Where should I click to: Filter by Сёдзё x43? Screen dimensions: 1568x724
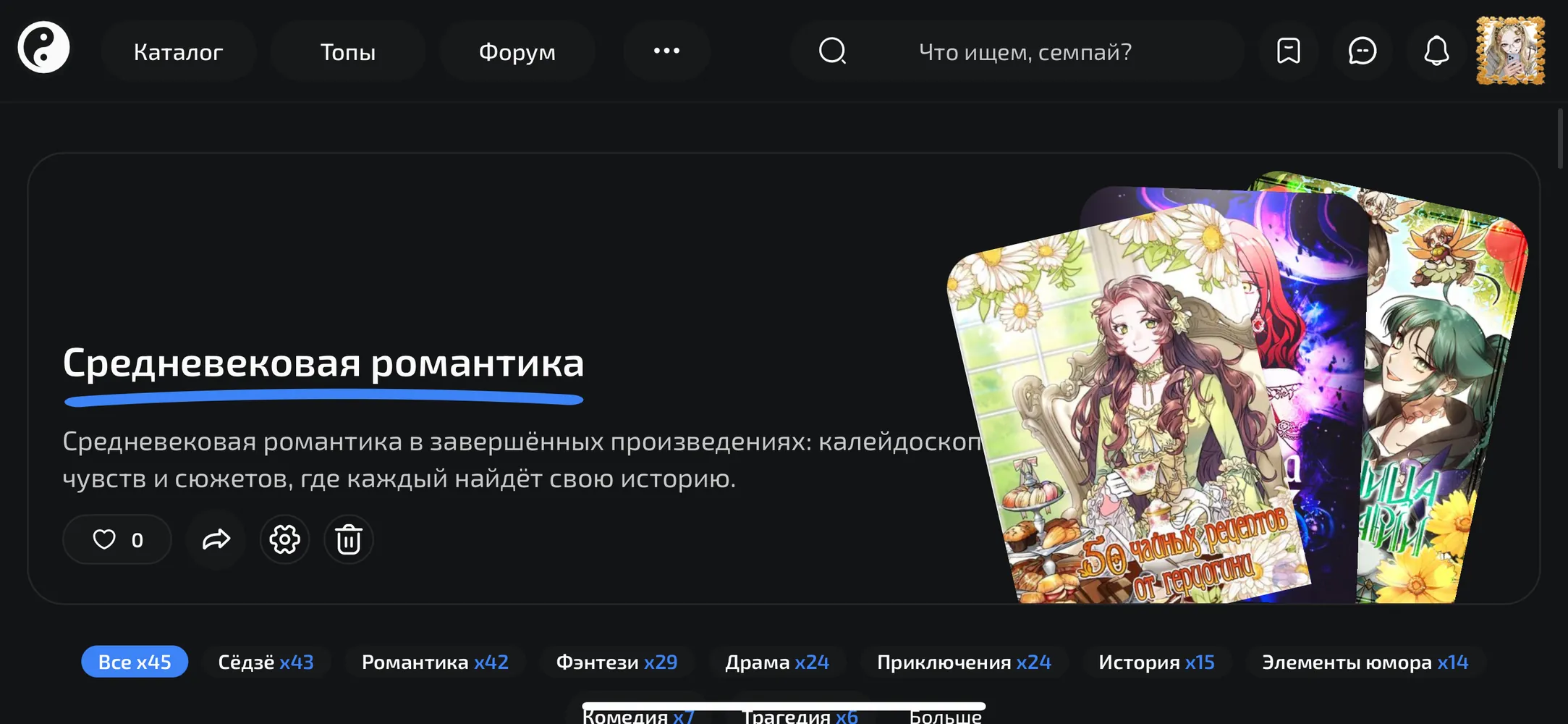(266, 662)
